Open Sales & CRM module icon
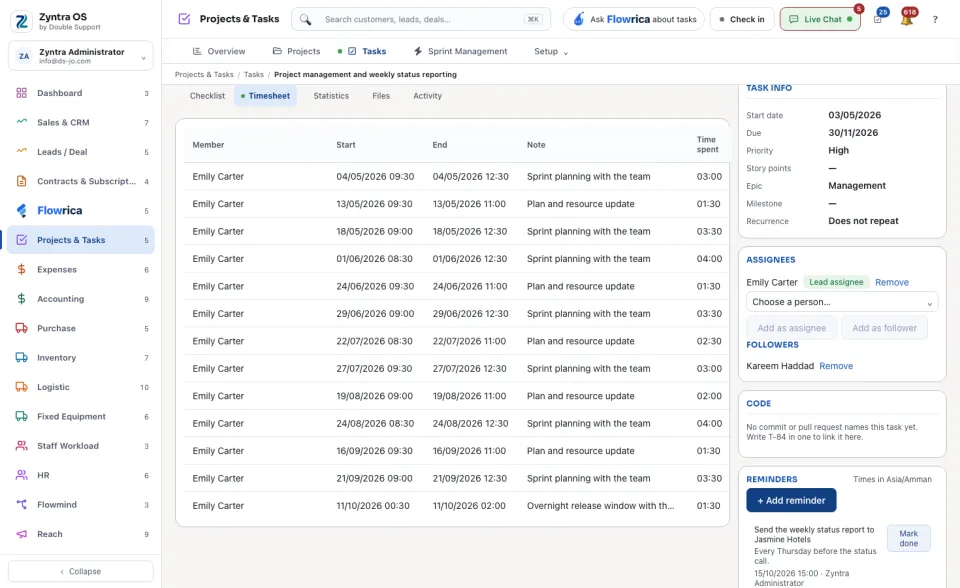Image resolution: width=960 pixels, height=588 pixels. point(21,122)
